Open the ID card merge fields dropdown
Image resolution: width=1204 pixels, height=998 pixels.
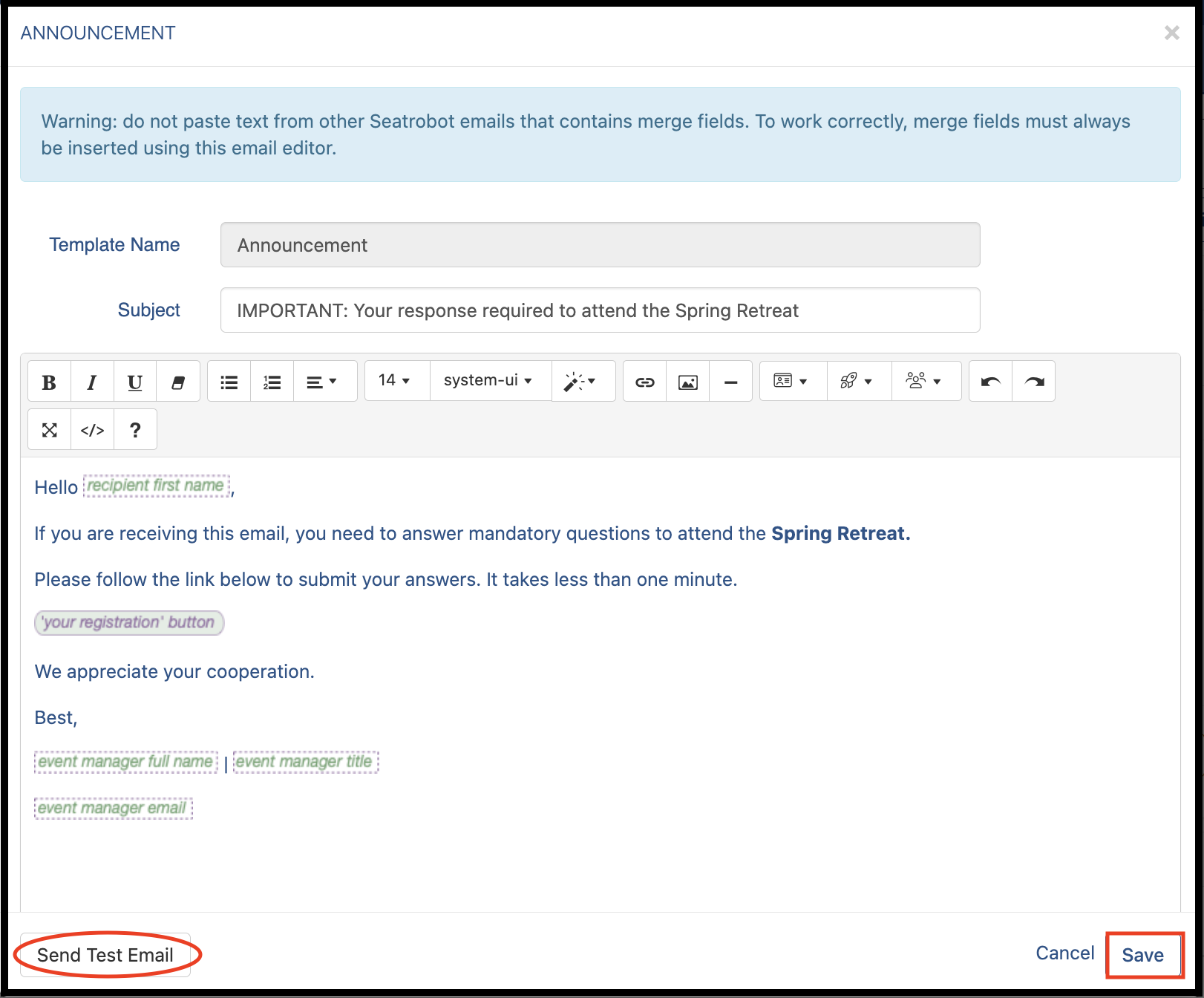click(792, 381)
